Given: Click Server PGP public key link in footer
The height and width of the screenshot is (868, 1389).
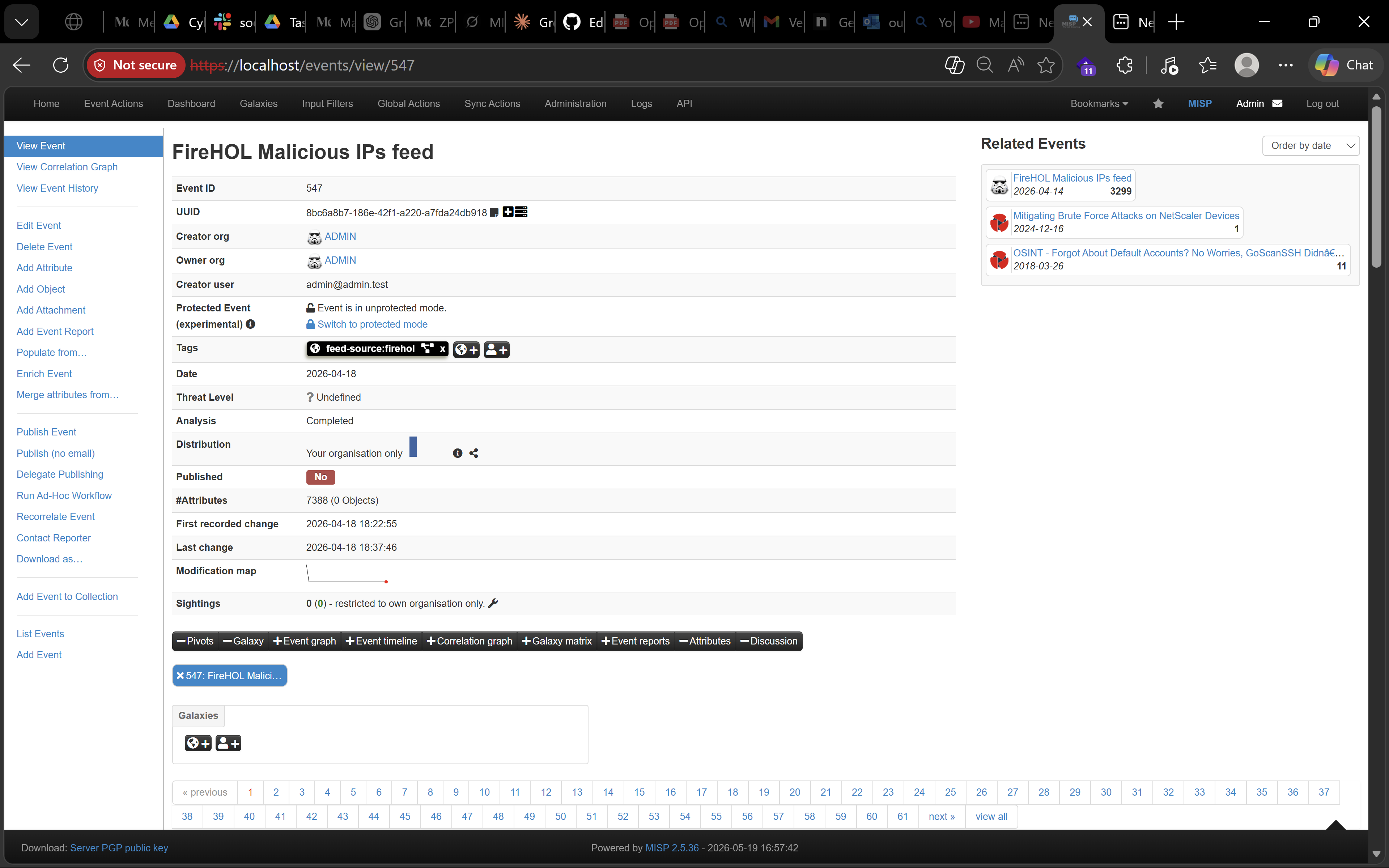Looking at the screenshot, I should tap(119, 848).
